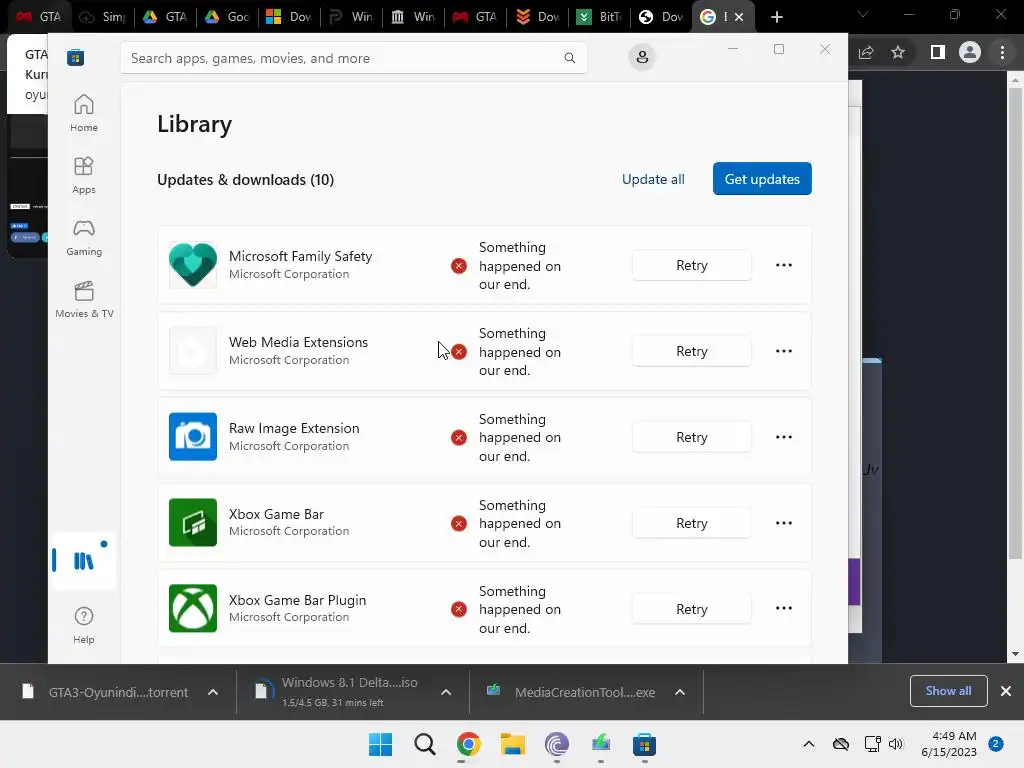The width and height of the screenshot is (1024, 768).
Task: Show hidden system tray icons
Action: tap(808, 744)
